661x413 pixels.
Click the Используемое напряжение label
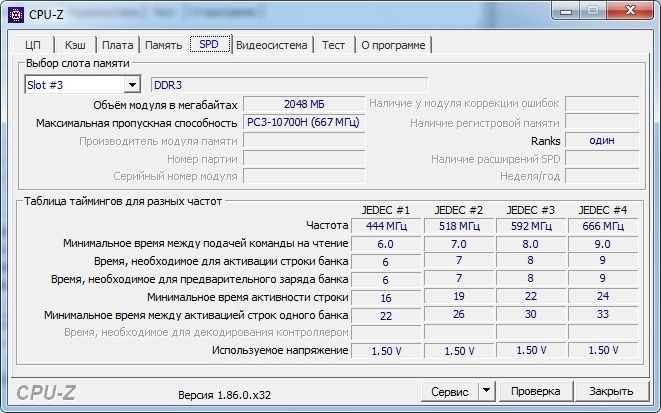point(280,350)
